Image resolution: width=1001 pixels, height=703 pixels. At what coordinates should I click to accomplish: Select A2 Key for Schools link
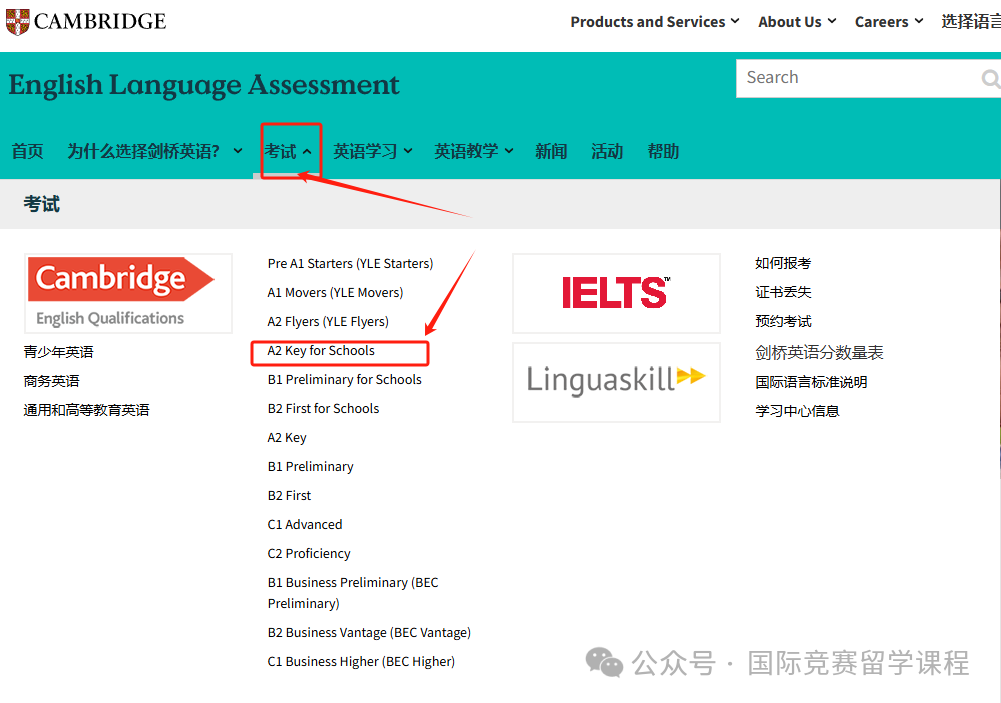point(321,351)
